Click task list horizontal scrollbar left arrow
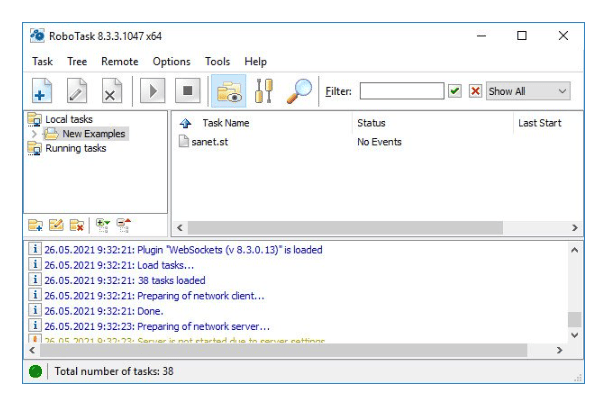611x402 pixels. (180, 228)
